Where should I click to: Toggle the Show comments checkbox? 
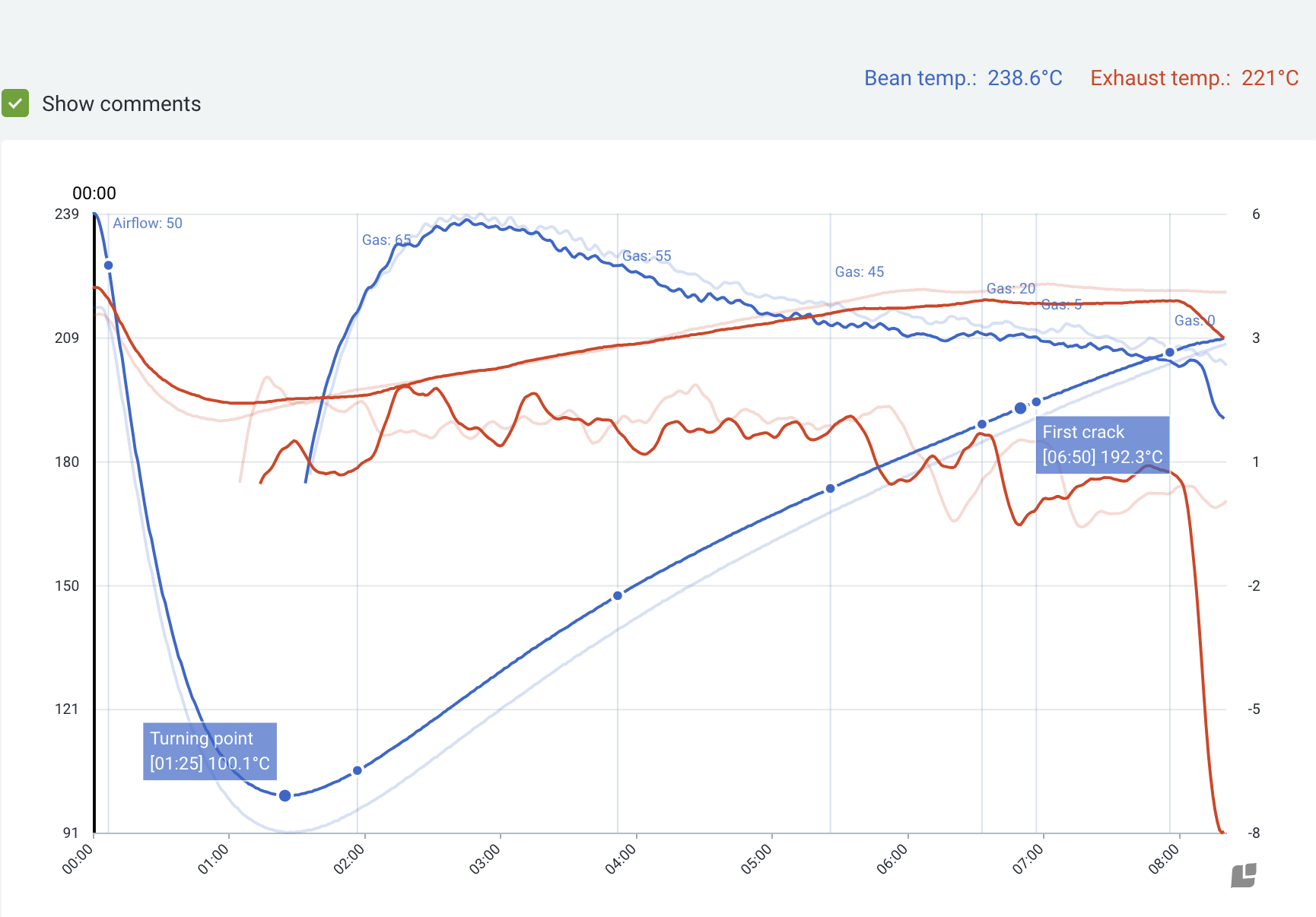click(x=15, y=103)
